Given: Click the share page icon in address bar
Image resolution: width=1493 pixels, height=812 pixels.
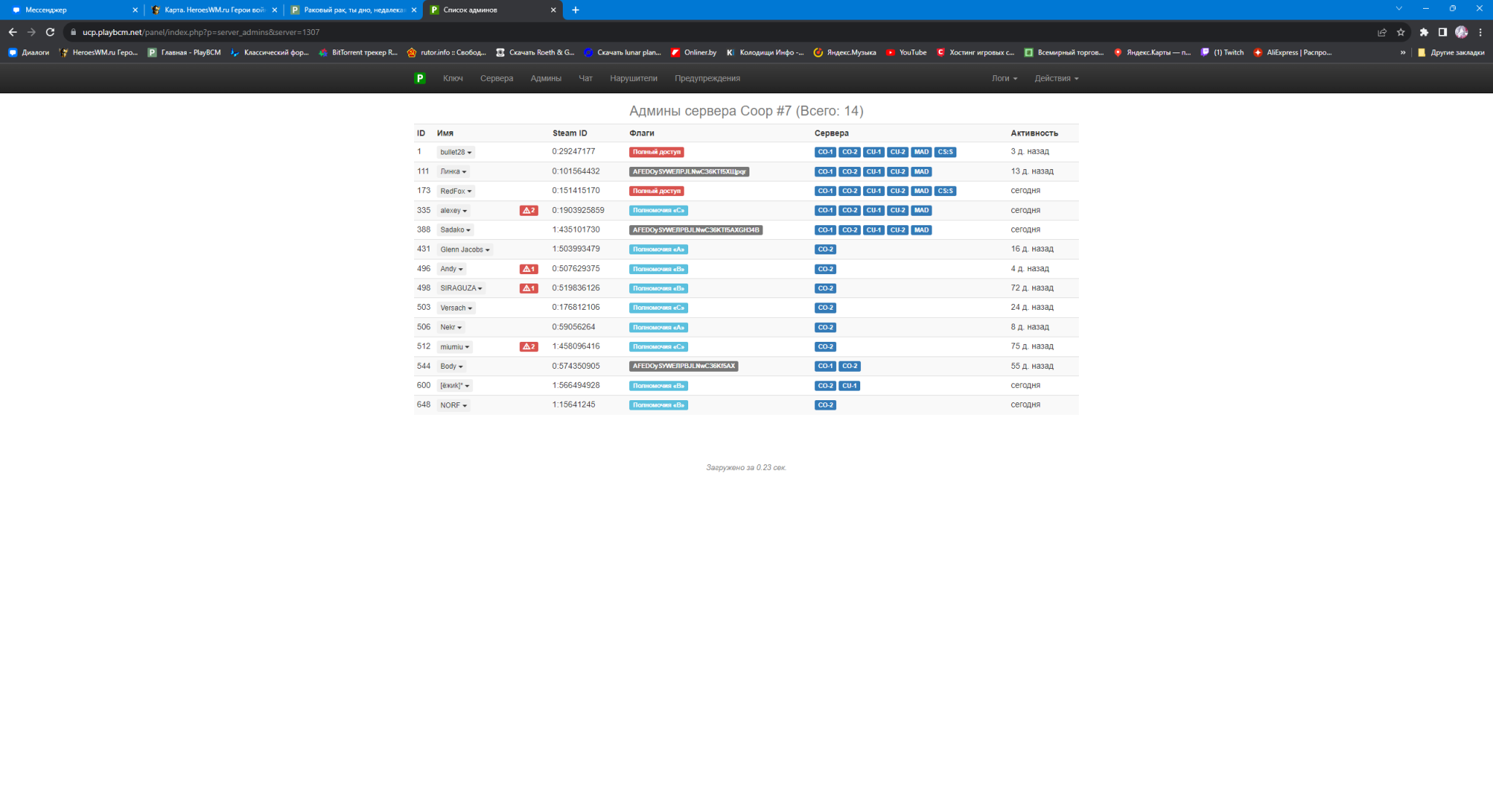Looking at the screenshot, I should point(1381,32).
